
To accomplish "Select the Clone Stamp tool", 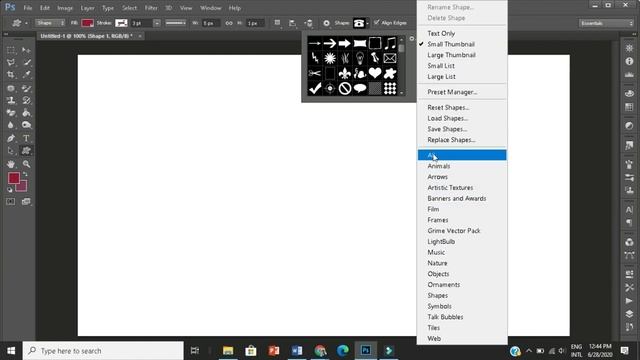I will pyautogui.click(x=11, y=100).
